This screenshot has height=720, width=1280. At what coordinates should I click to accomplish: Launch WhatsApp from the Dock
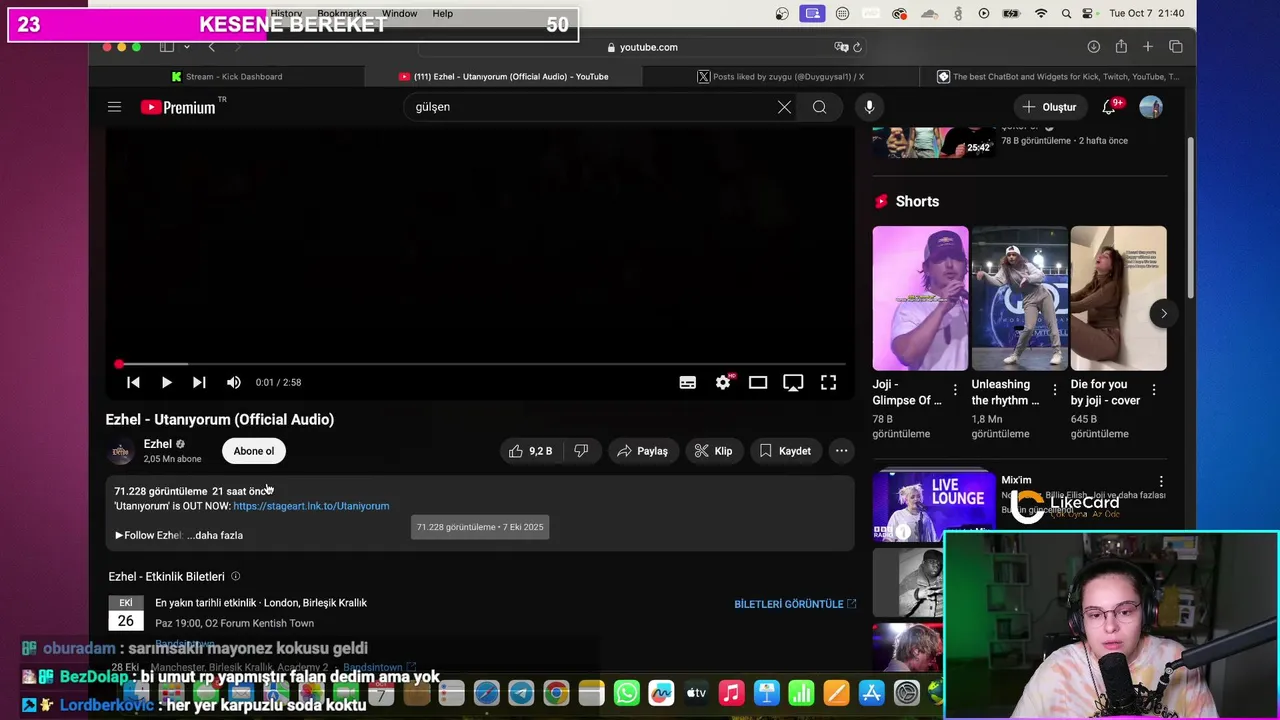pos(627,693)
